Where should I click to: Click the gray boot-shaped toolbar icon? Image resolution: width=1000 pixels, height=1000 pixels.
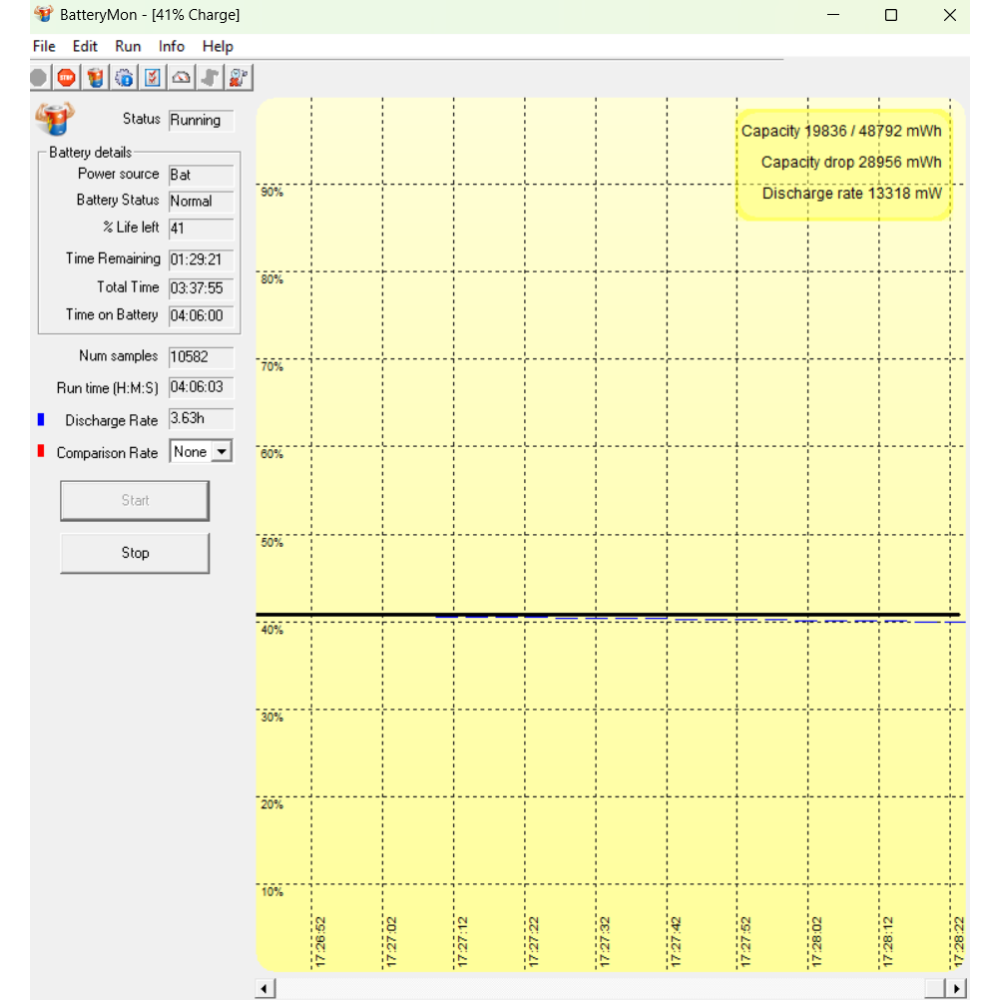coord(210,77)
